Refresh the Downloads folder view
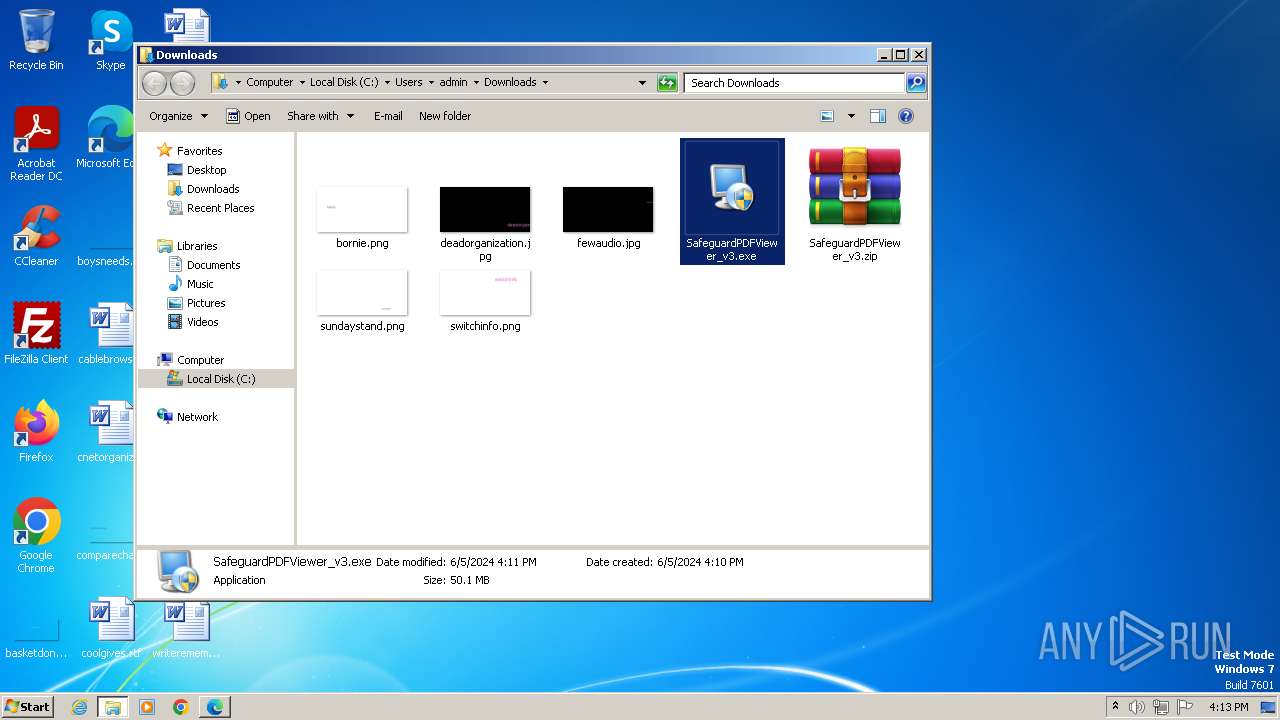 pos(667,83)
